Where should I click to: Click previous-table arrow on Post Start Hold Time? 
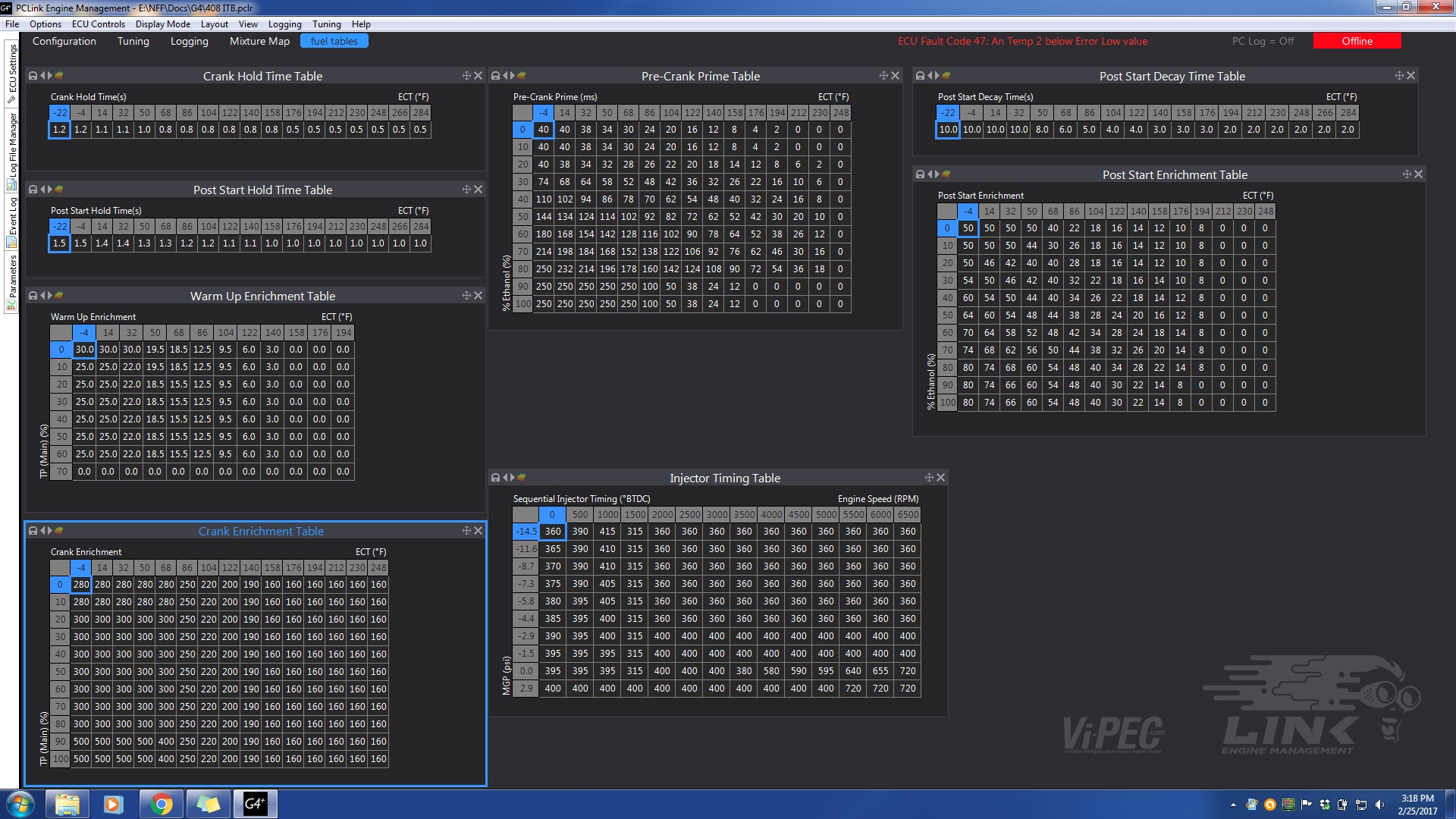point(42,190)
